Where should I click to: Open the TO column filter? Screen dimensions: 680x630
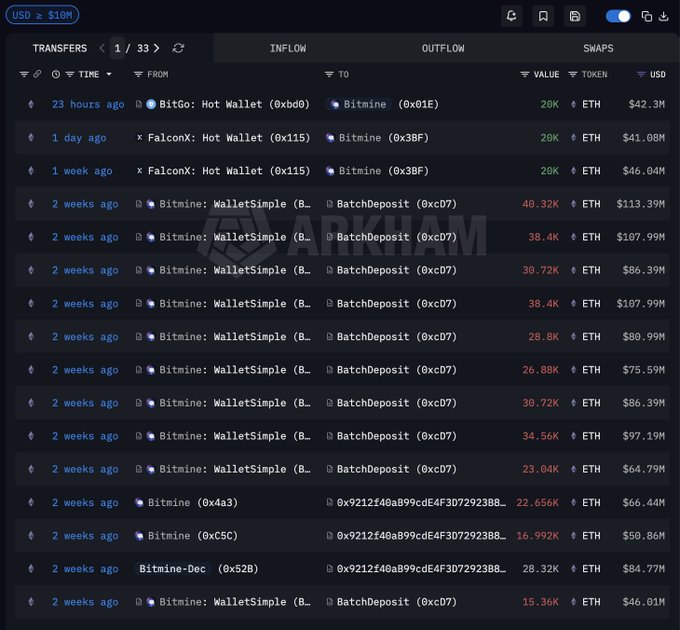tap(329, 74)
